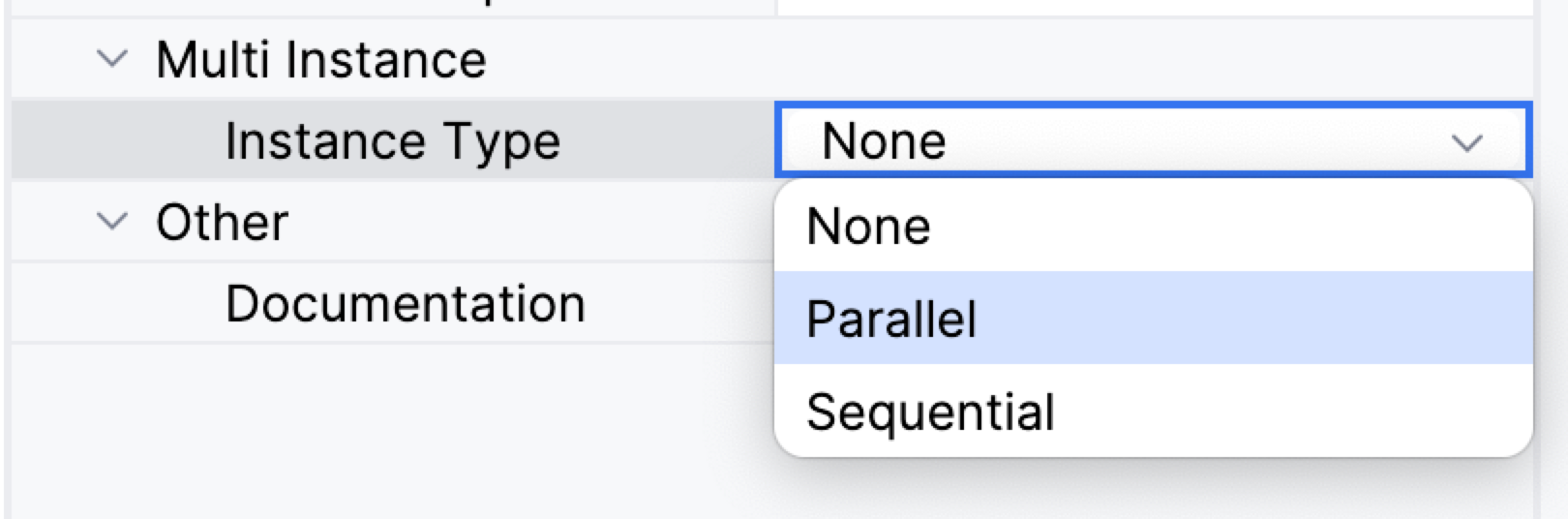Click the blank panel area beneath the dropdown popup
Viewport: 1568px width, 519px height.
pyautogui.click(x=1152, y=489)
